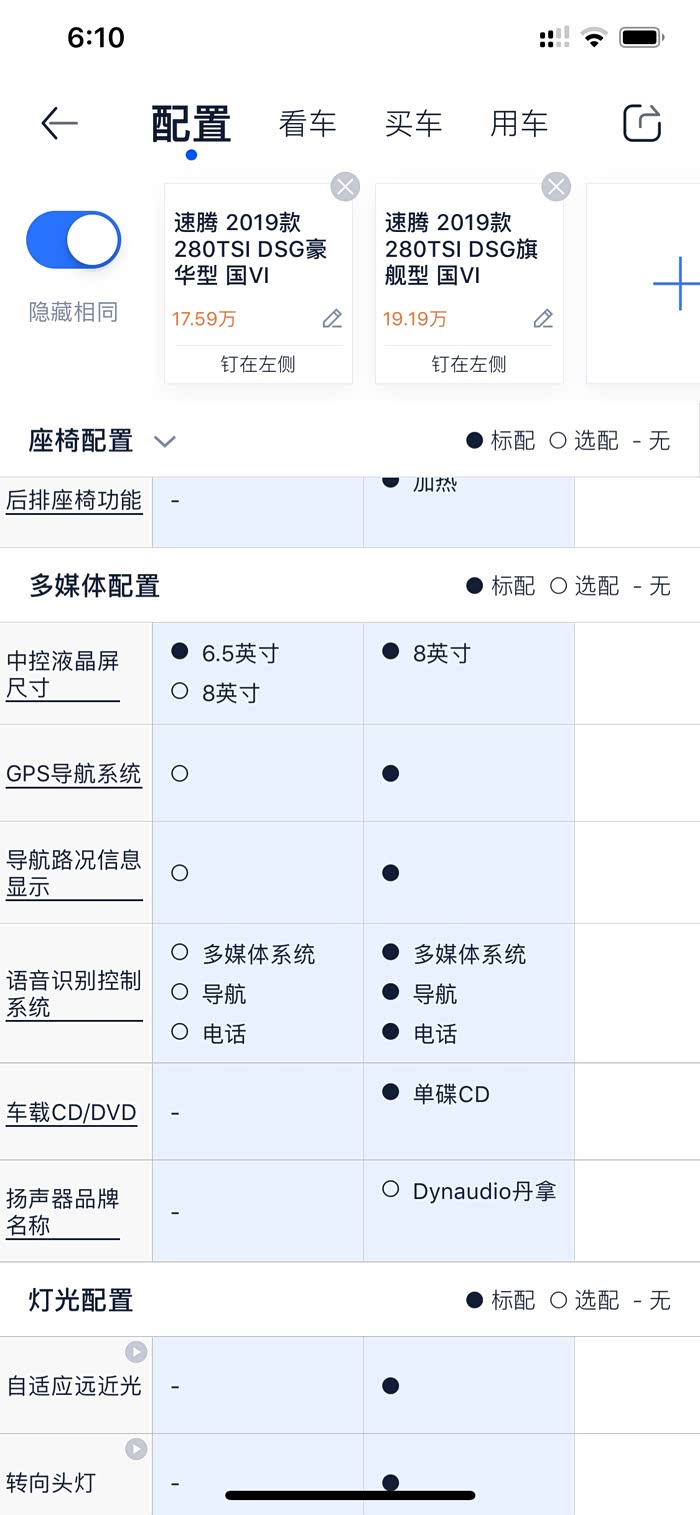Play the 自适应远近光 video explanation

(136, 1352)
